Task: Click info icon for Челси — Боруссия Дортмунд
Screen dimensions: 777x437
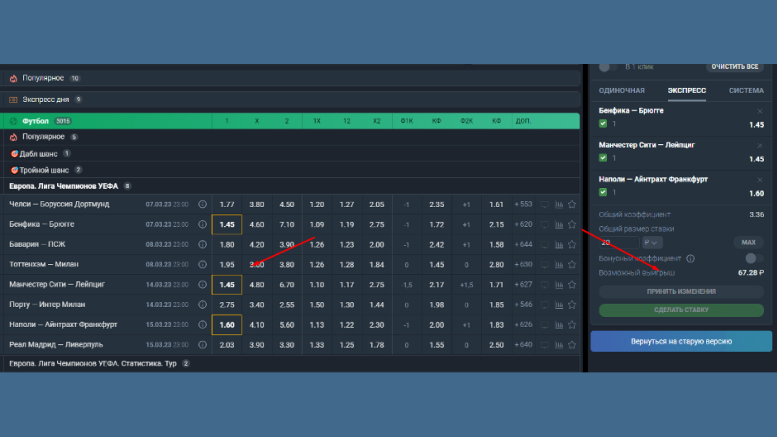Action: click(x=203, y=204)
